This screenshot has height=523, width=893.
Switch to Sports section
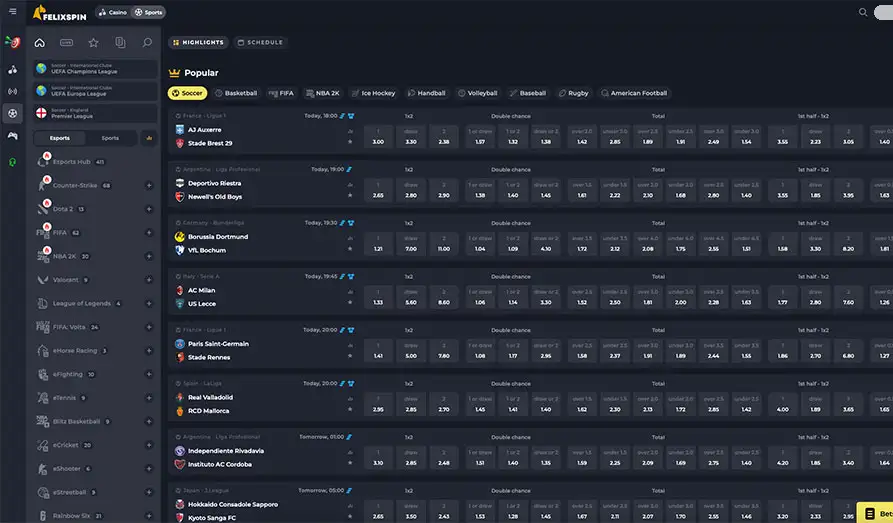pos(148,12)
